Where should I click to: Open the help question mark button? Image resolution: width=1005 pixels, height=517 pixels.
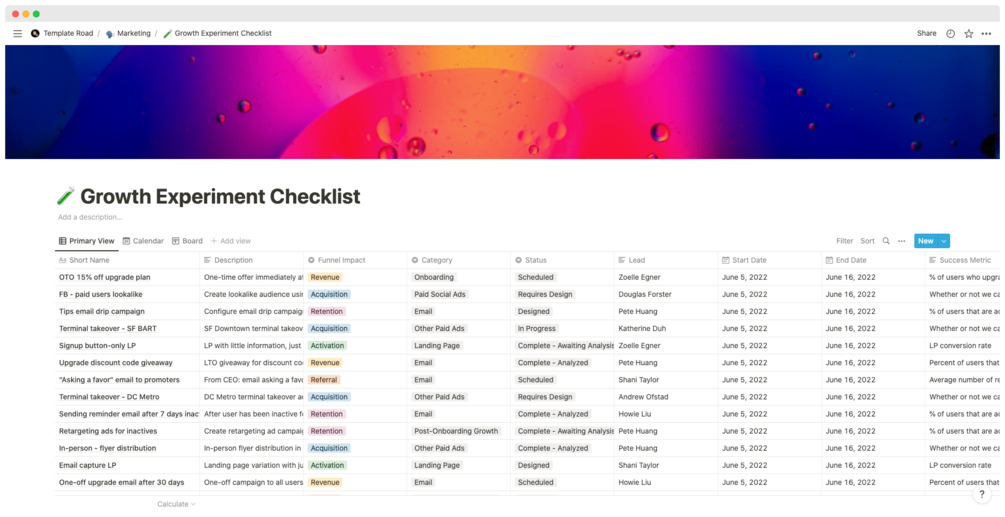pos(982,495)
